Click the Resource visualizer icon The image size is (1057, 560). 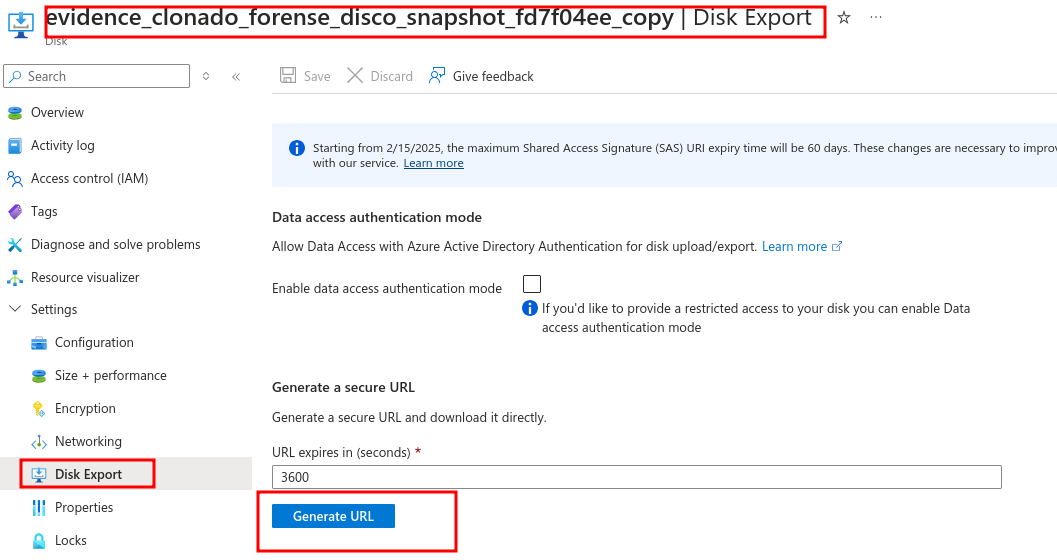[x=15, y=278]
